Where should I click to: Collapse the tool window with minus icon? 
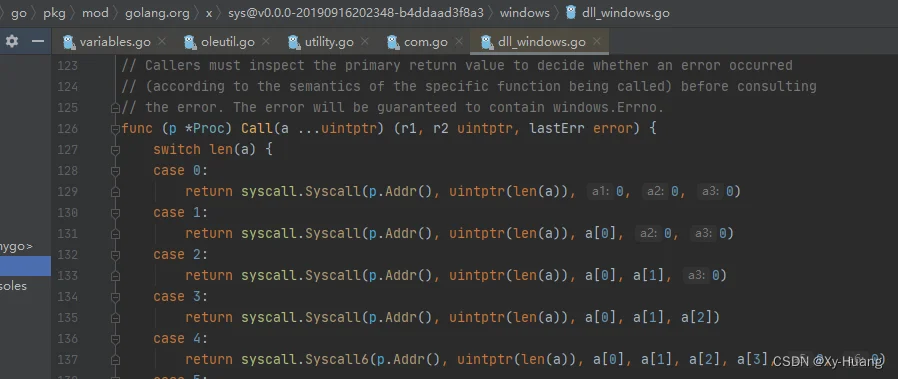click(x=38, y=41)
